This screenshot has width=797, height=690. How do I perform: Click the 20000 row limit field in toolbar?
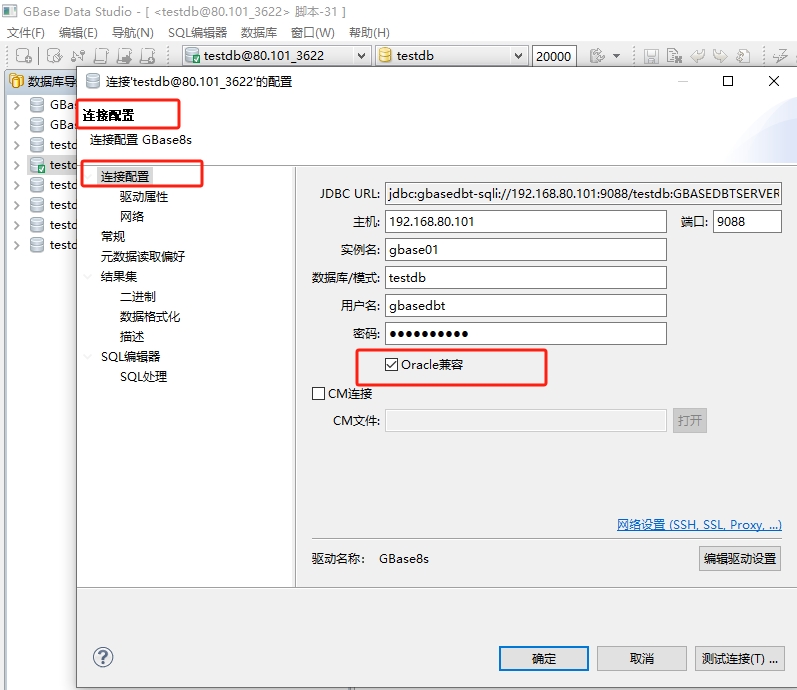point(554,56)
